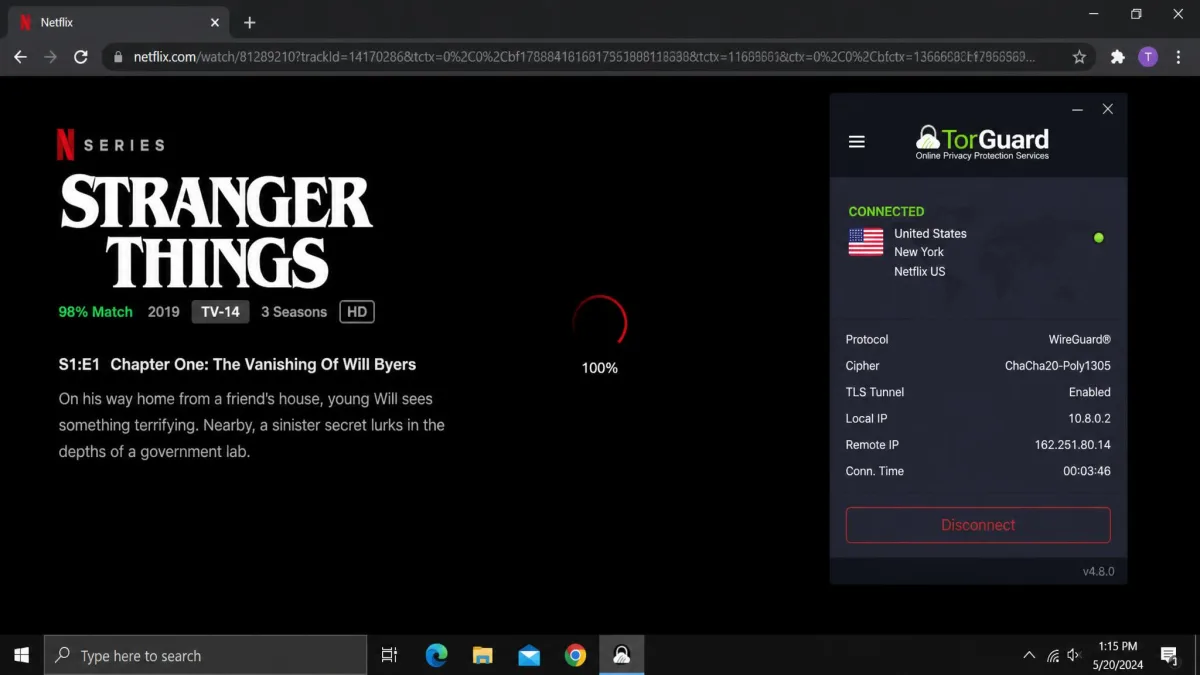Image resolution: width=1200 pixels, height=675 pixels.
Task: Switch to Chrome on taskbar
Action: tap(575, 655)
